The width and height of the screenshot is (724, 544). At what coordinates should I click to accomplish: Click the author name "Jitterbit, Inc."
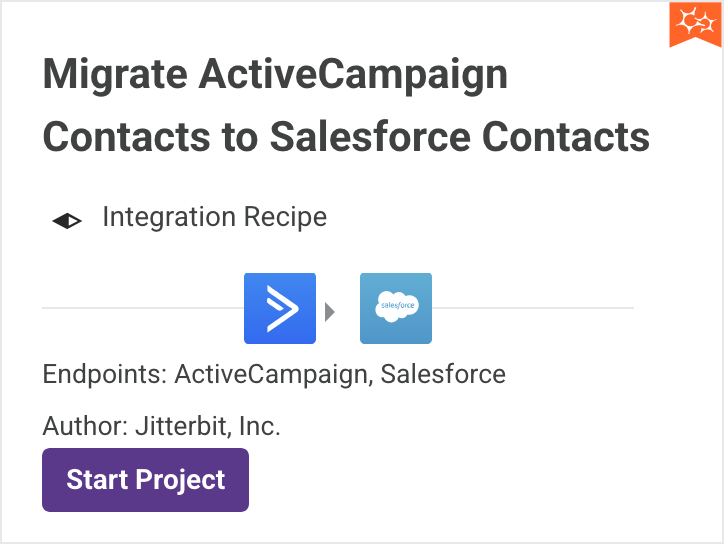(208, 427)
